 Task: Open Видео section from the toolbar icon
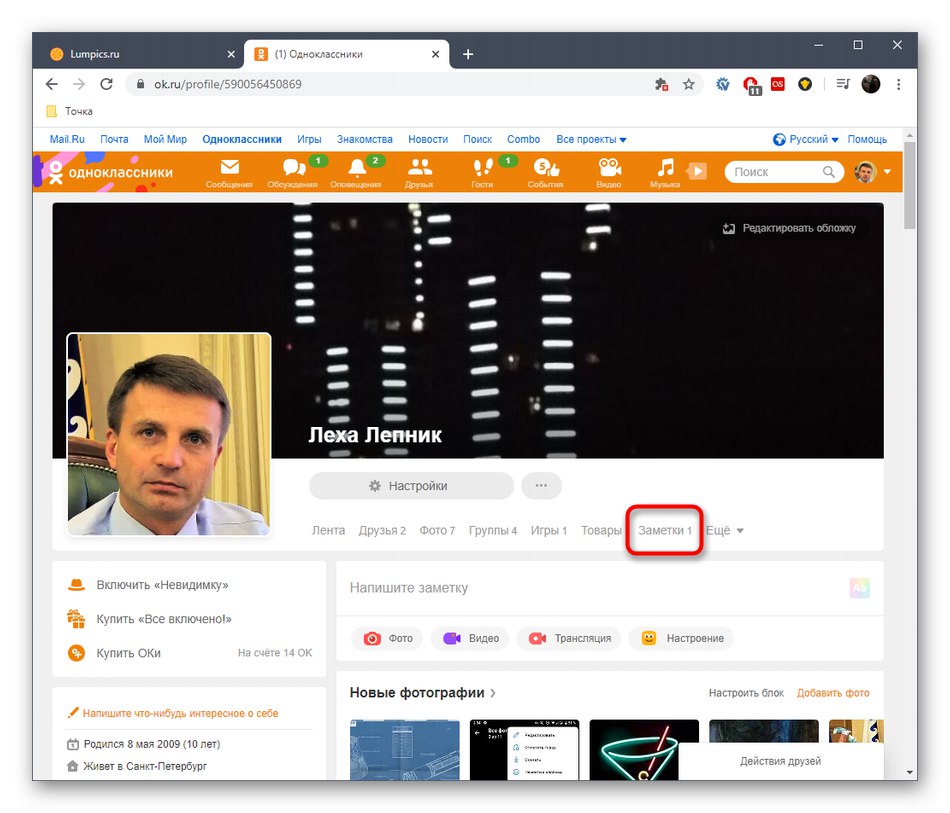(x=609, y=166)
